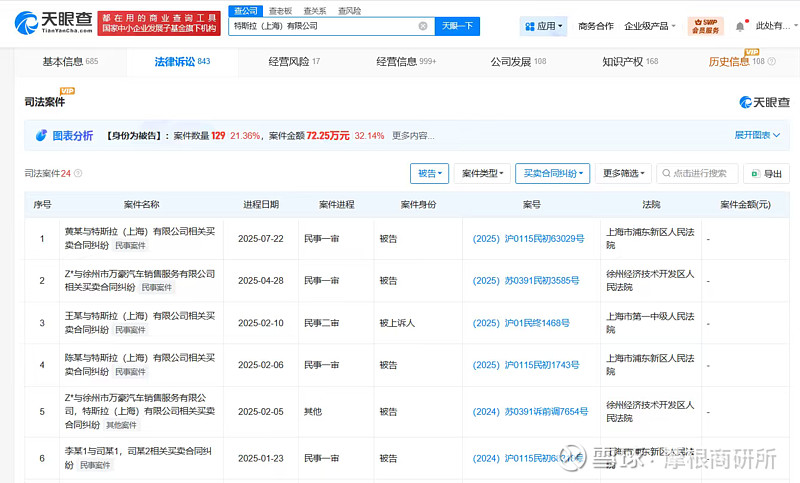Select the 查老板 search mode
The height and width of the screenshot is (483, 800).
[281, 11]
